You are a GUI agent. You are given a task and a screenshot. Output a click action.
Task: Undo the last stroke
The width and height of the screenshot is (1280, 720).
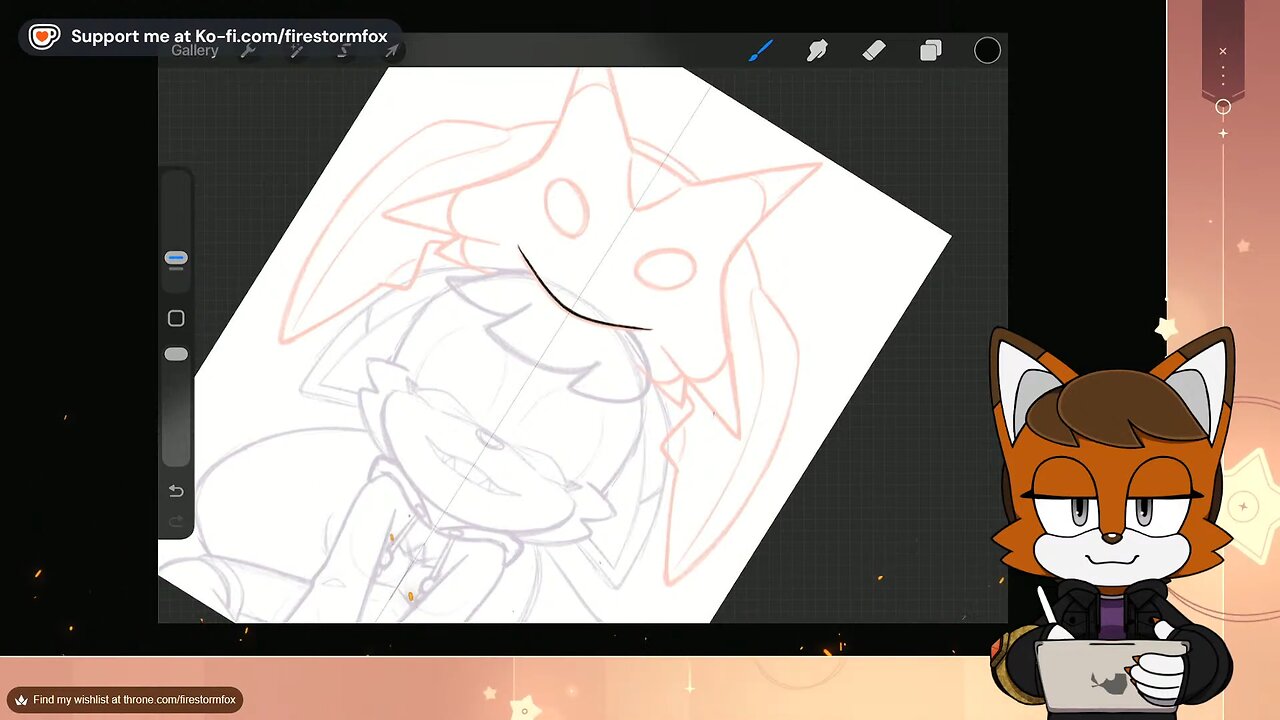pyautogui.click(x=176, y=491)
